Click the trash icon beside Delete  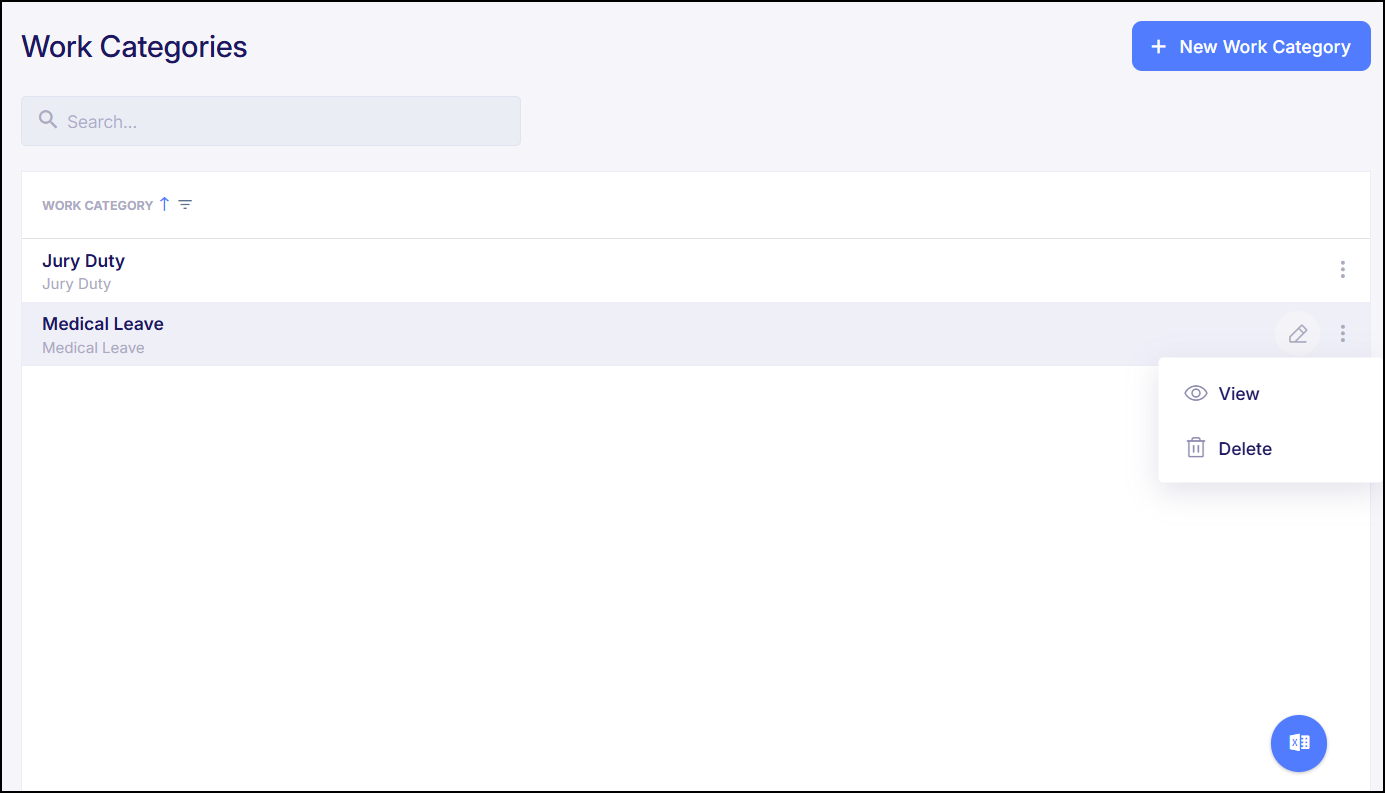(1195, 448)
